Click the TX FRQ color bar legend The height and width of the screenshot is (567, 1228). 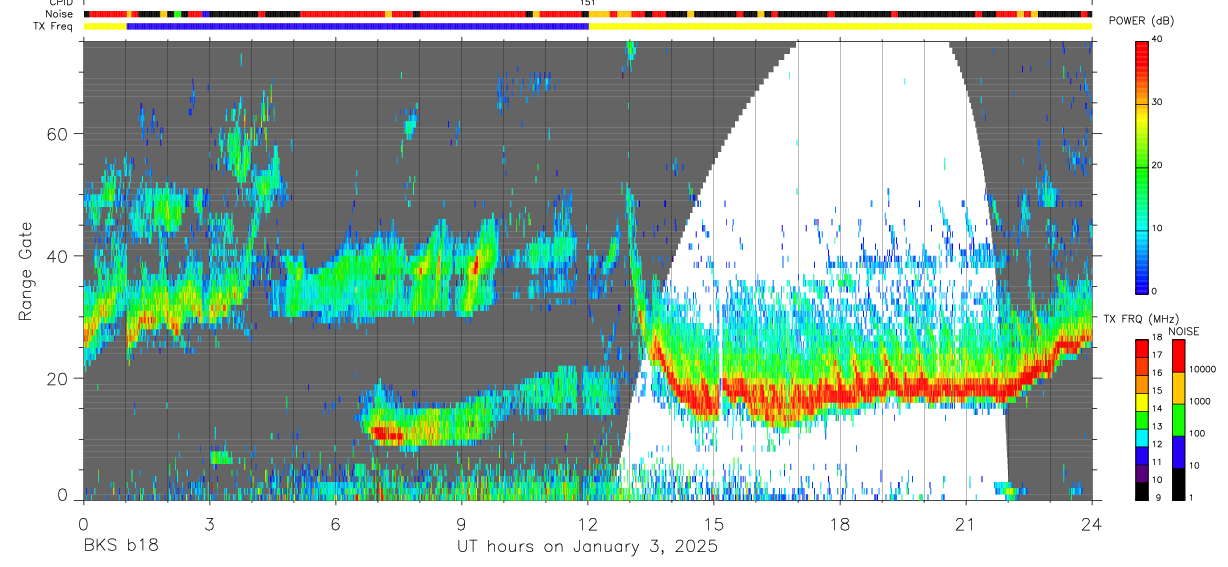(x=1142, y=419)
